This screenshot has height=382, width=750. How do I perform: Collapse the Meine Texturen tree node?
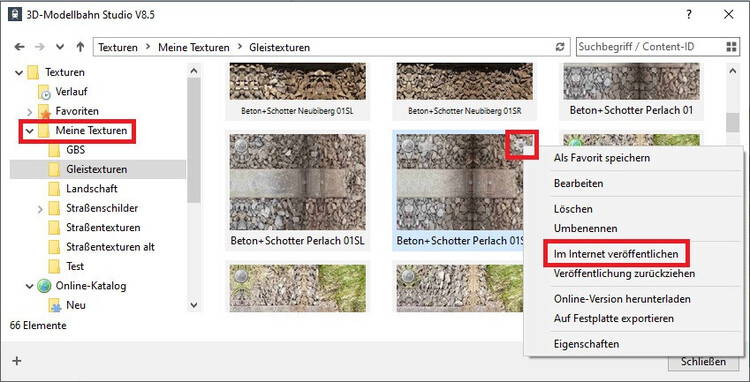[x=30, y=131]
